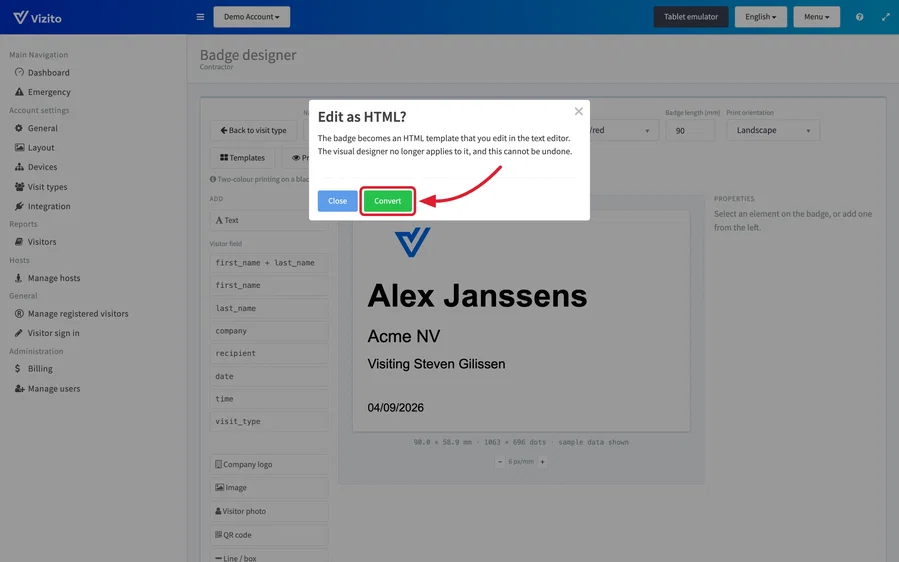Add a Visitor photo element
The height and width of the screenshot is (562, 899).
(269, 511)
